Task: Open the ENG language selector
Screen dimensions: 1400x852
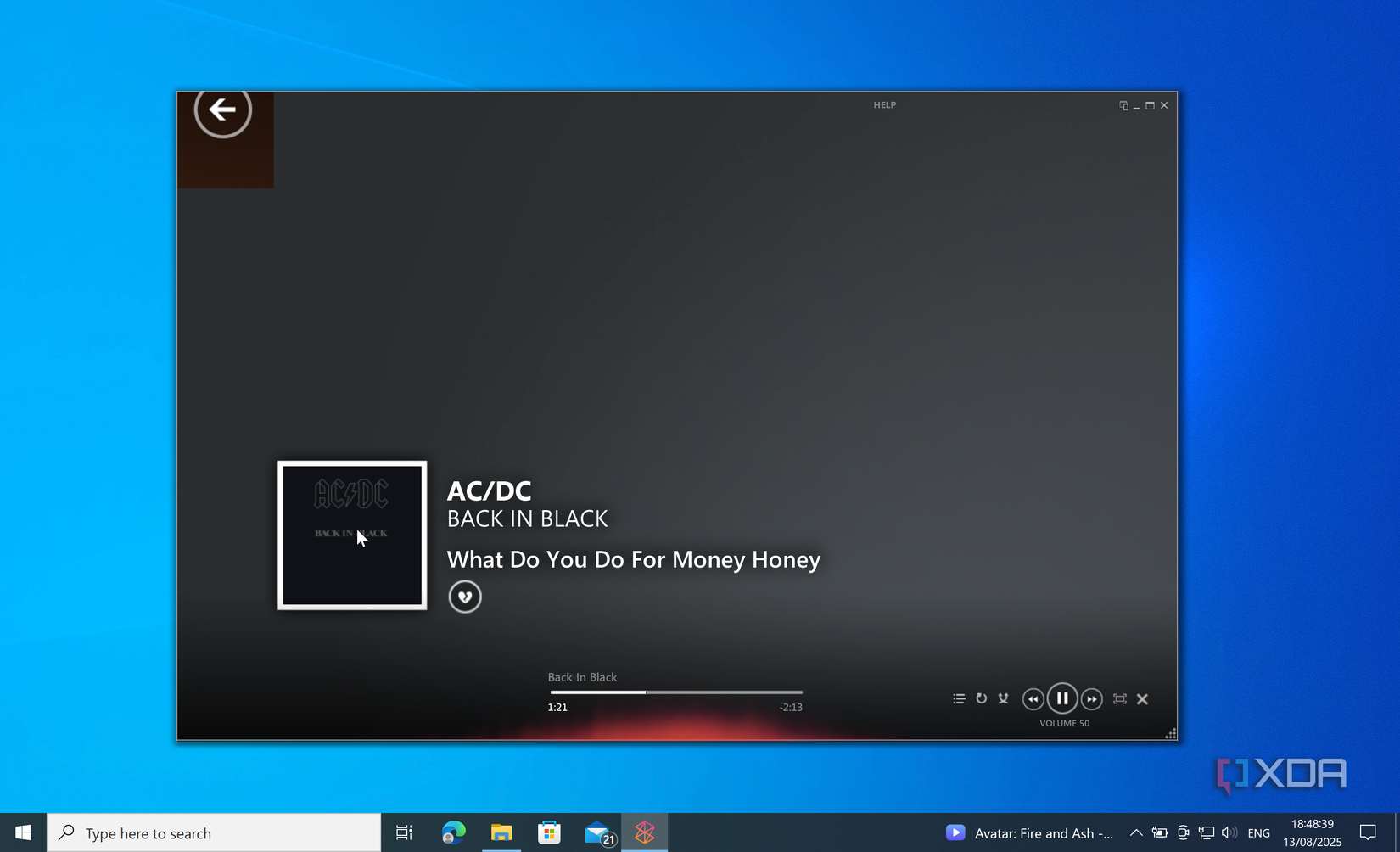Action: point(1257,832)
